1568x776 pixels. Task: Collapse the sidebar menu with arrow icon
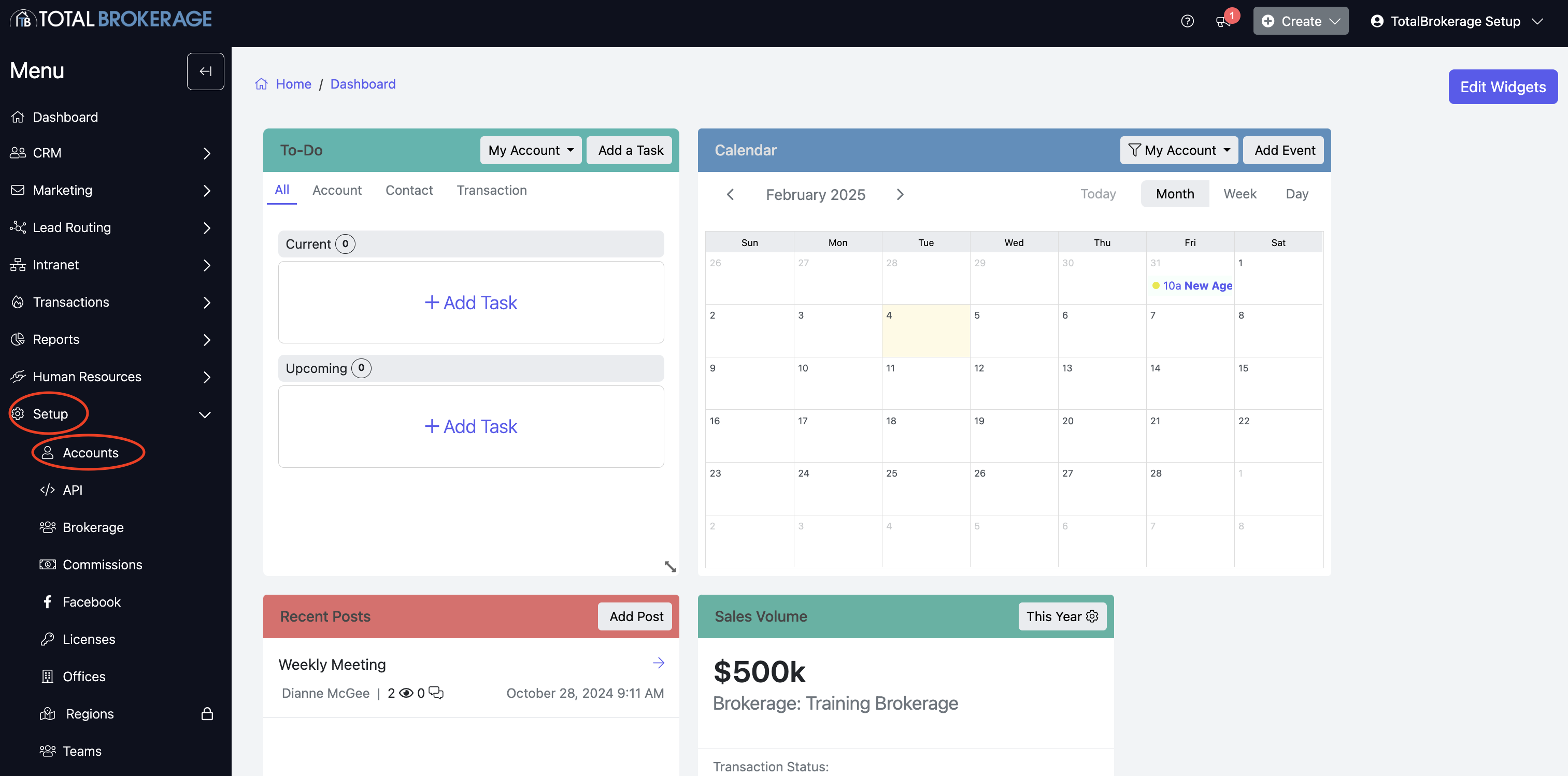point(205,71)
